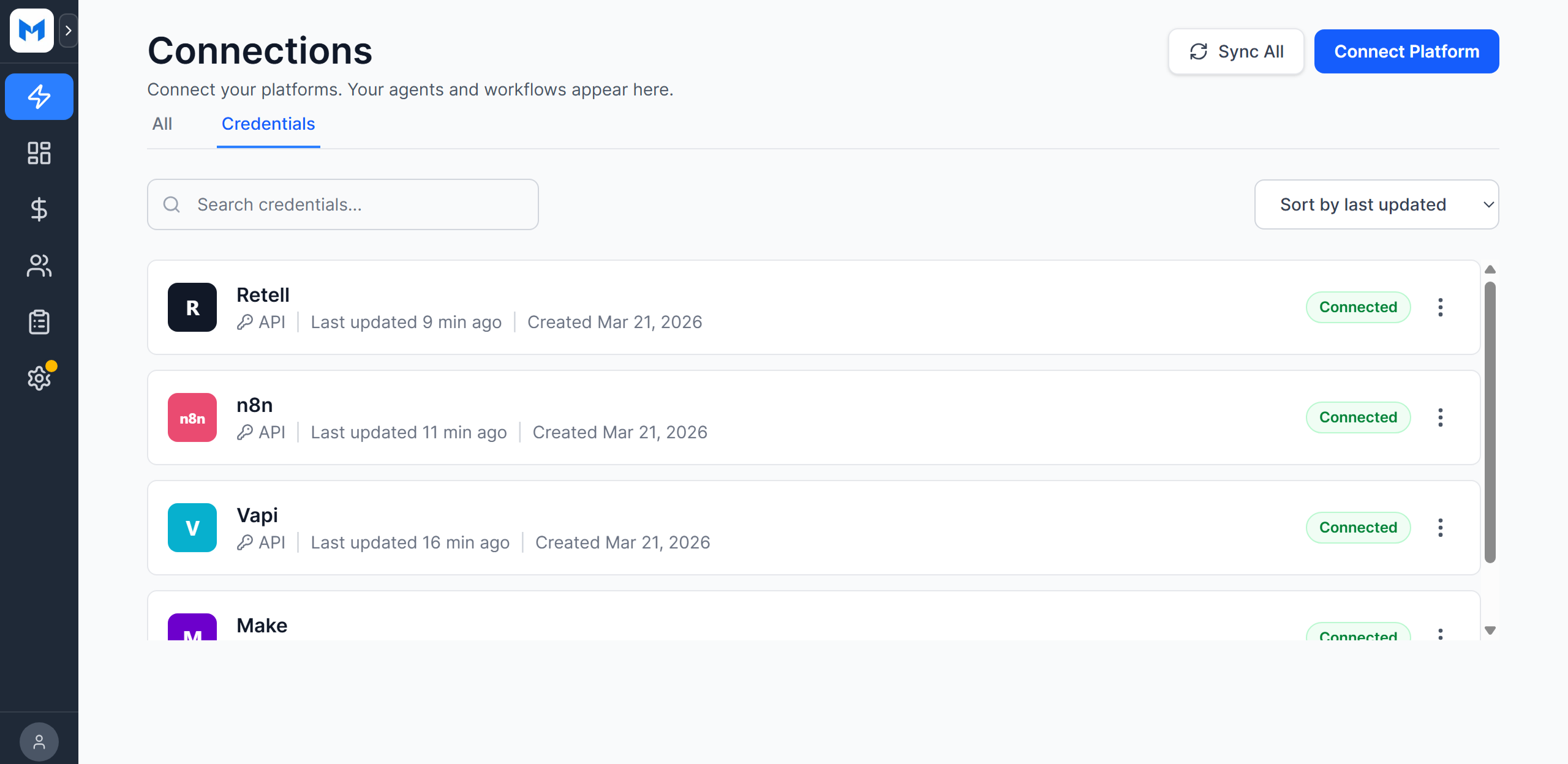Click the Connected badge on the Retell row
The width and height of the screenshot is (1568, 764).
(1357, 307)
